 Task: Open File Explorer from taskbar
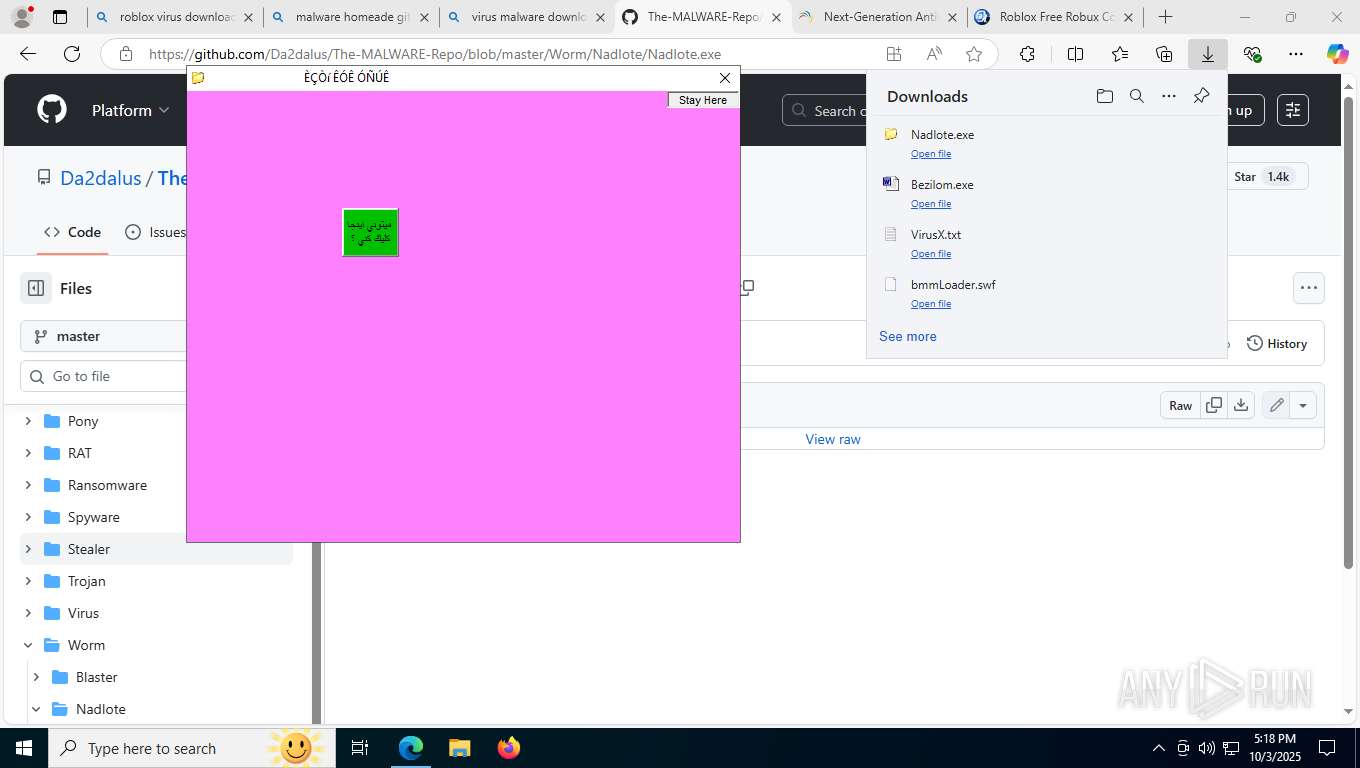[x=459, y=748]
